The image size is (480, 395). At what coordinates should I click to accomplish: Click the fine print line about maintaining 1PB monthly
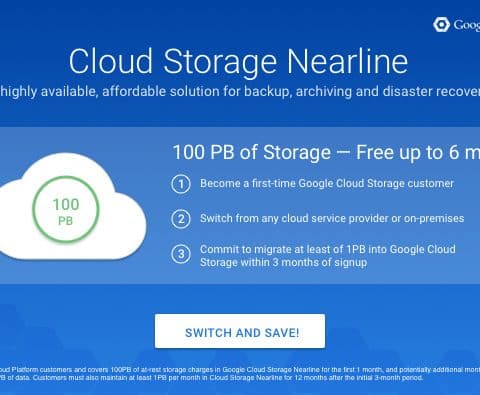(212, 378)
